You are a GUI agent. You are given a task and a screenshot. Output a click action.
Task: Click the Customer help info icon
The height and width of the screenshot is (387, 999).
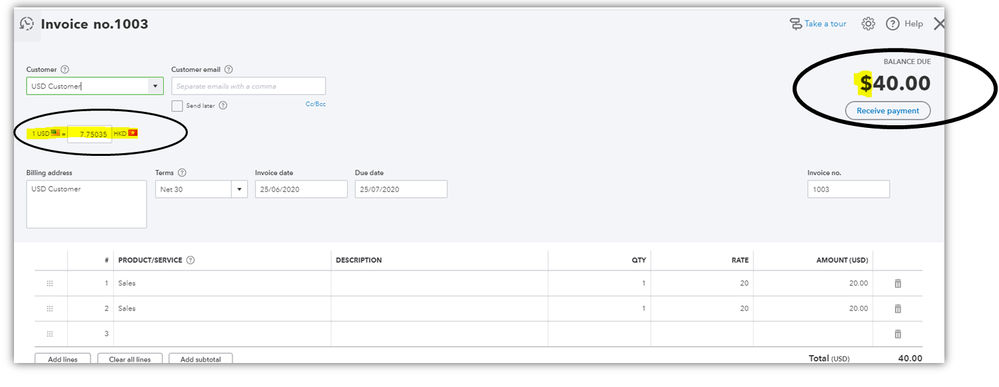click(65, 69)
